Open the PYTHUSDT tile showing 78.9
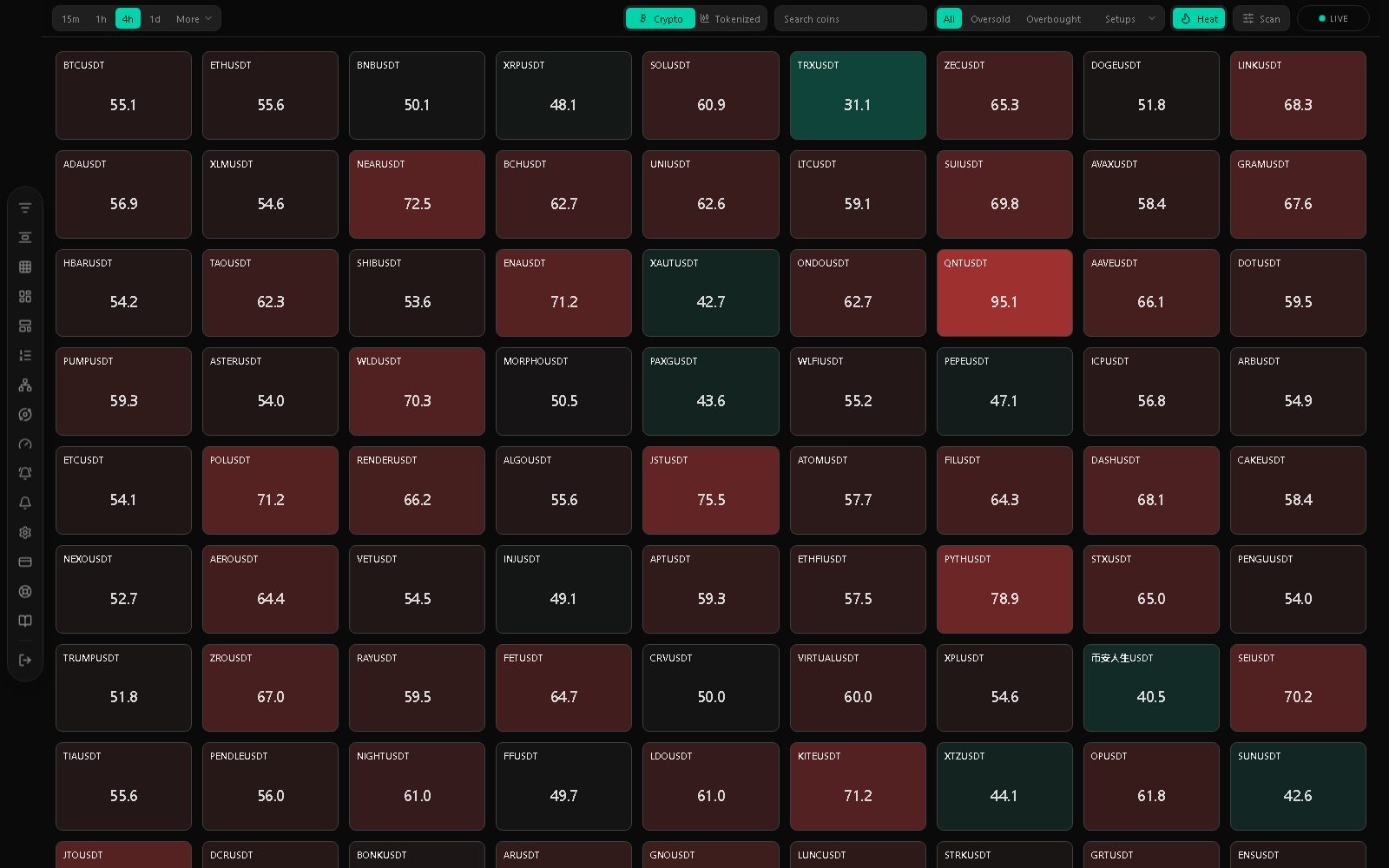Image resolution: width=1389 pixels, height=868 pixels. (1004, 589)
